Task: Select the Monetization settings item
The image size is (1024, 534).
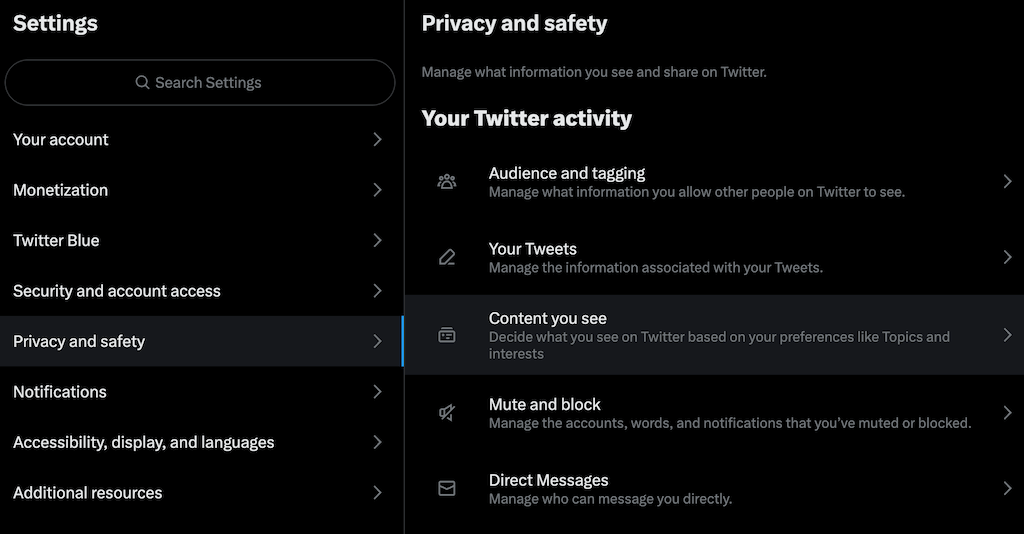Action: [x=60, y=190]
